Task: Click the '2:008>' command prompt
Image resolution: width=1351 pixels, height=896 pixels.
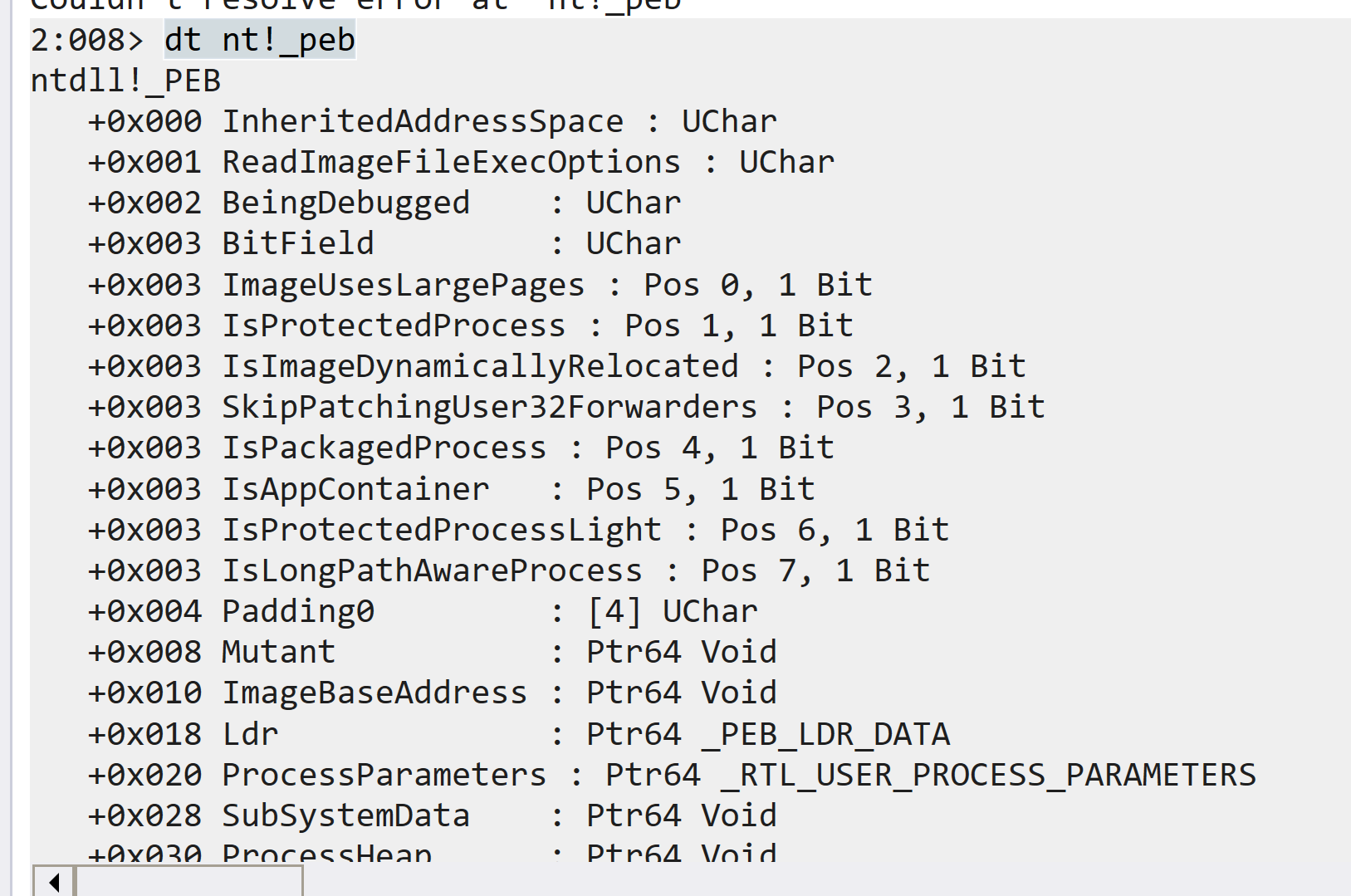Action: click(87, 40)
